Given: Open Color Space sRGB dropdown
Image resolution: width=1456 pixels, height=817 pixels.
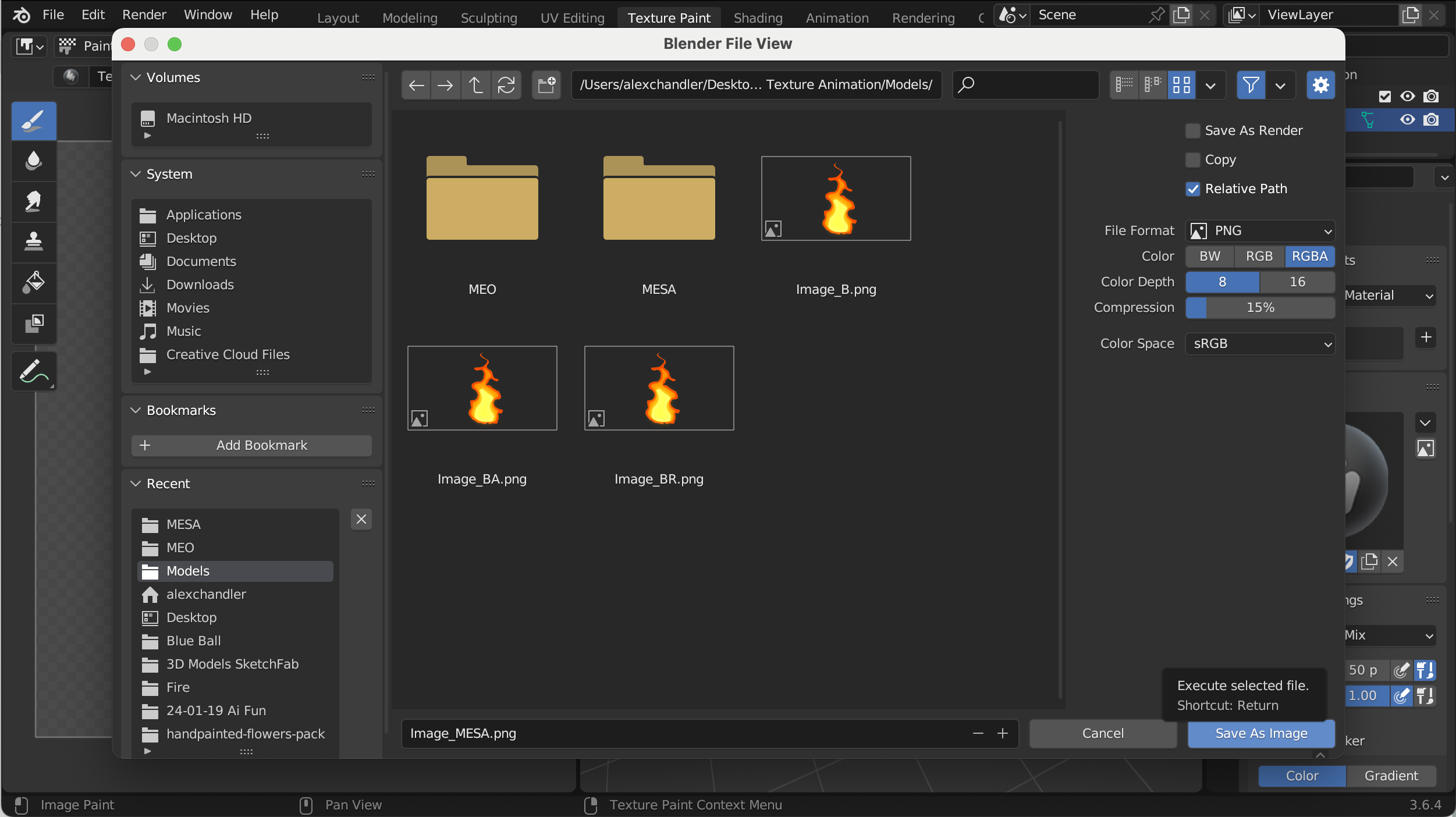Looking at the screenshot, I should coord(1260,344).
